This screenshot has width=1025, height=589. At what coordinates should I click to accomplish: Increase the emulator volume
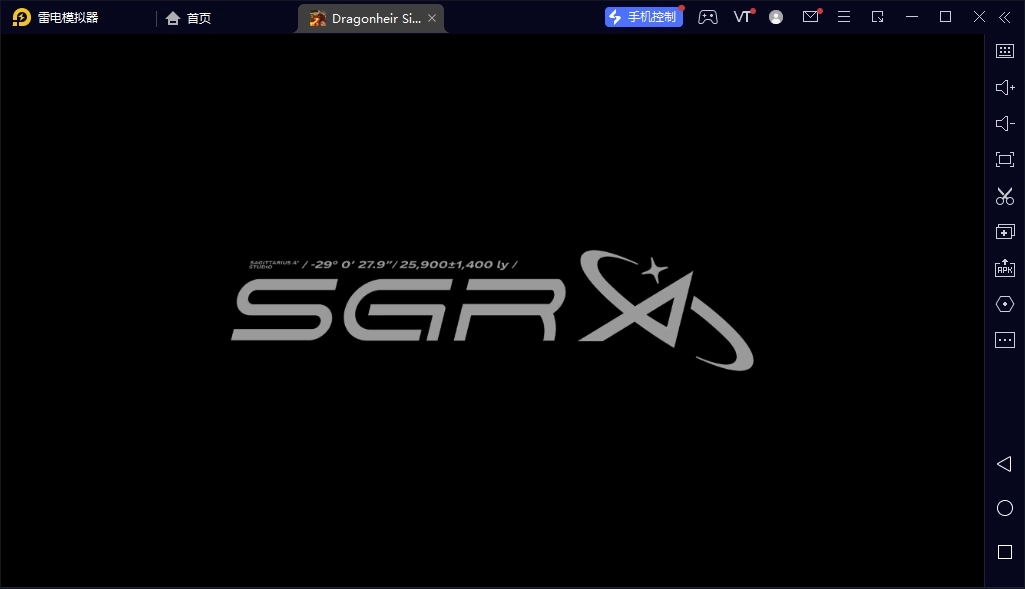pos(1005,88)
